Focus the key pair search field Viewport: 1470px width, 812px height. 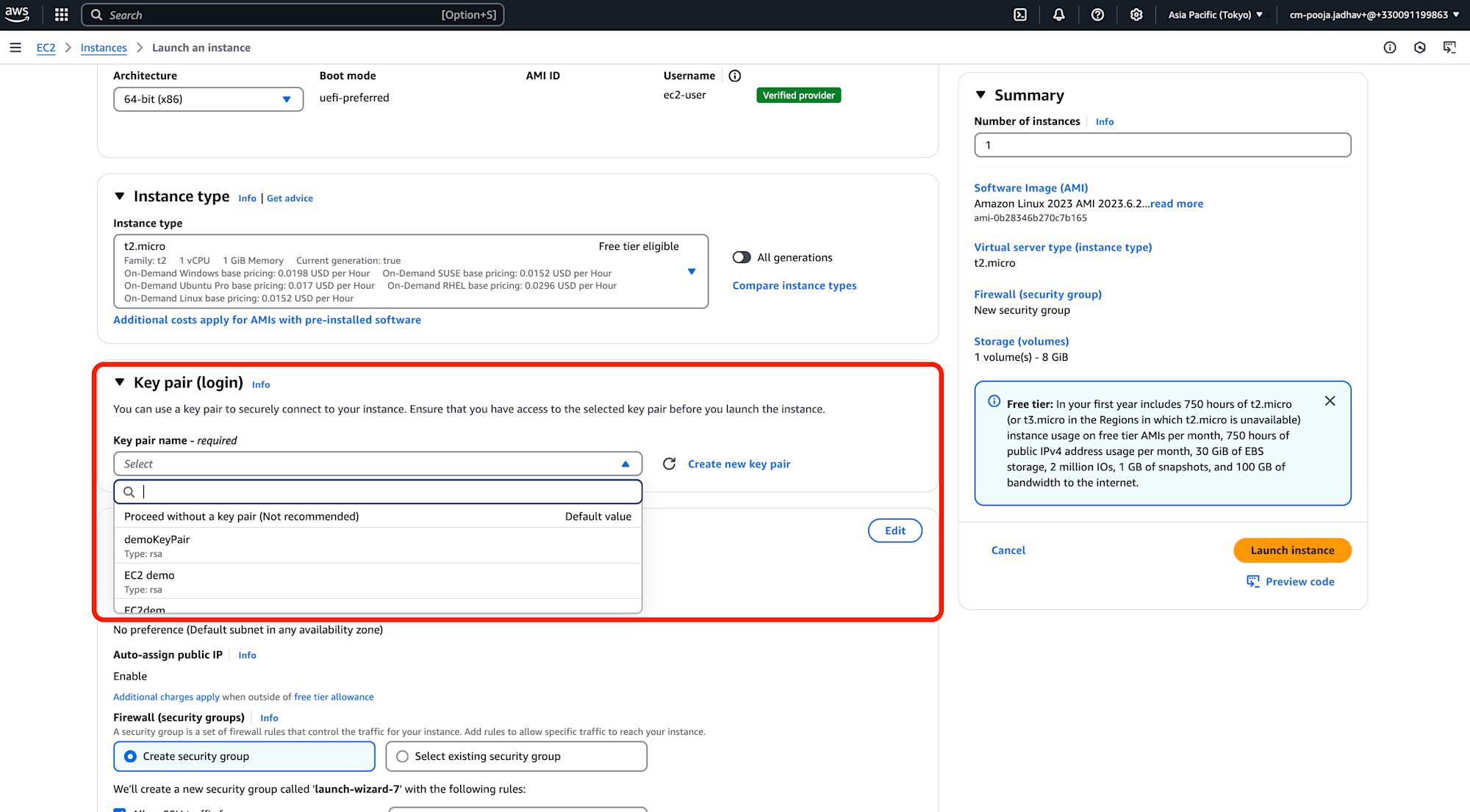click(x=378, y=492)
